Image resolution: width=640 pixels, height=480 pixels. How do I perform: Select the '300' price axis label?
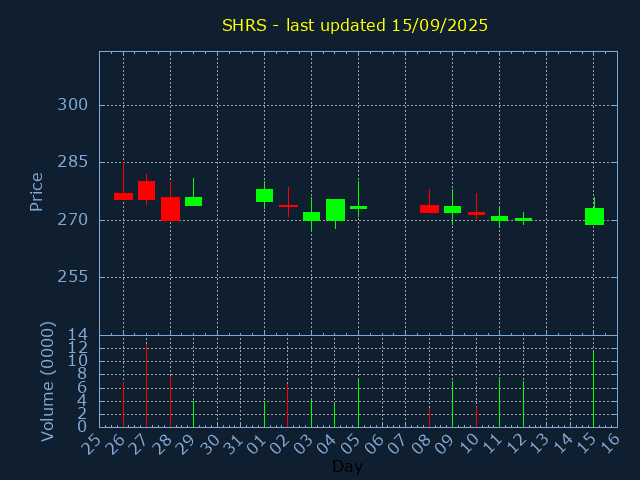73,105
